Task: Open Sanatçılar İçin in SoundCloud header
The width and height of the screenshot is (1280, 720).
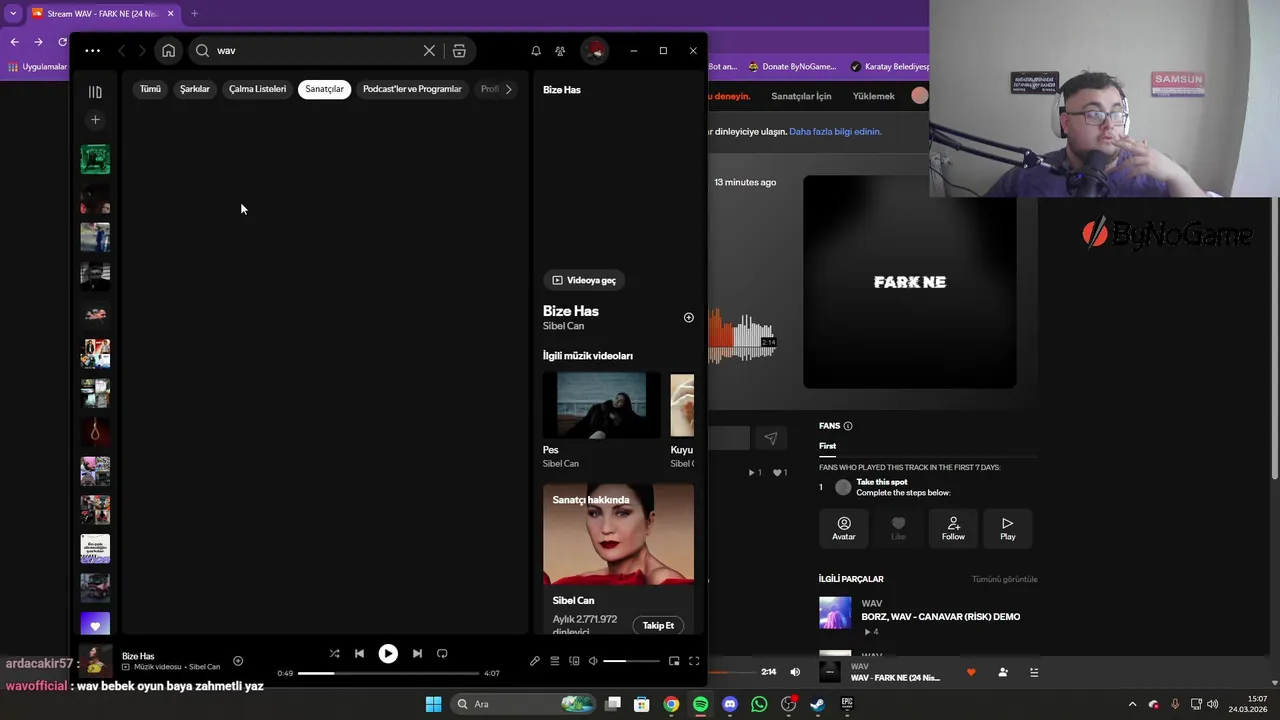Action: 801,96
